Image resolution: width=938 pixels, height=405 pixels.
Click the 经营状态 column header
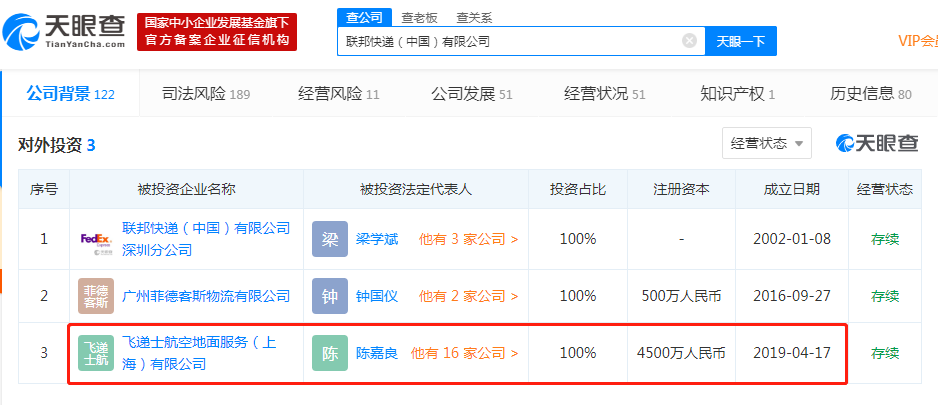coord(885,189)
